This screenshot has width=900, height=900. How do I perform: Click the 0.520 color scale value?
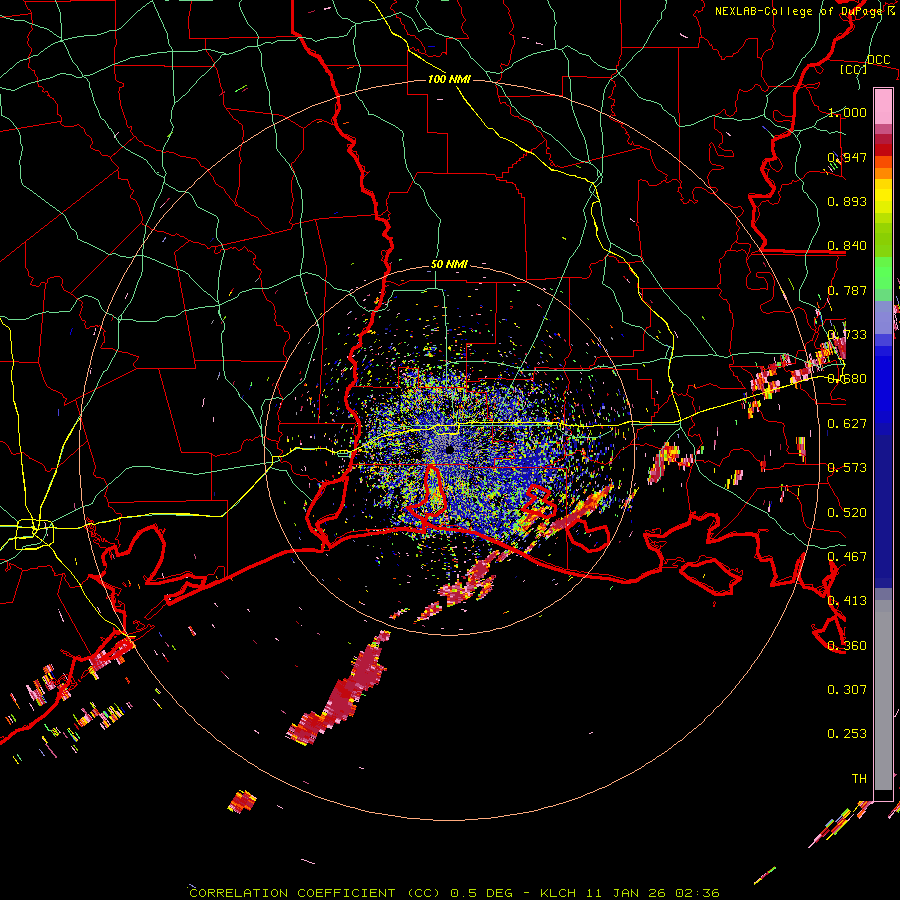pyautogui.click(x=847, y=513)
